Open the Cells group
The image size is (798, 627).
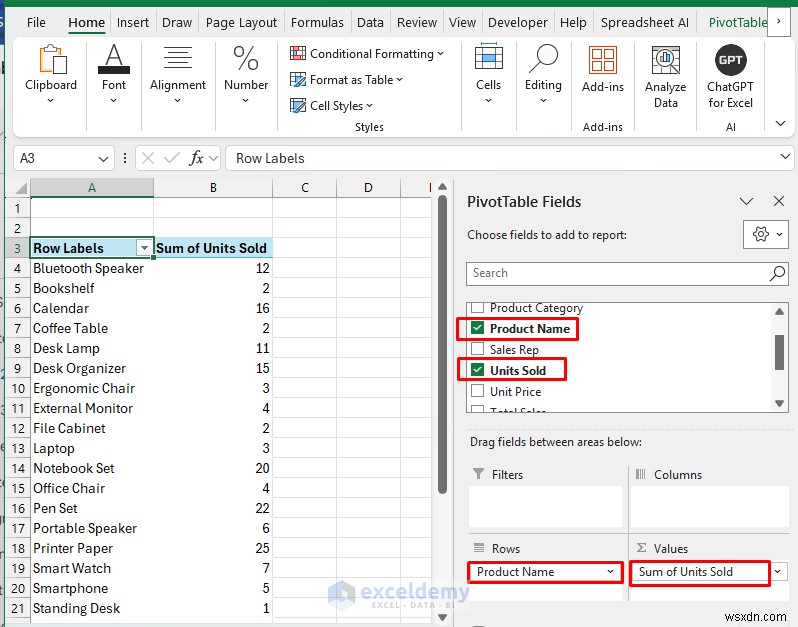[489, 74]
